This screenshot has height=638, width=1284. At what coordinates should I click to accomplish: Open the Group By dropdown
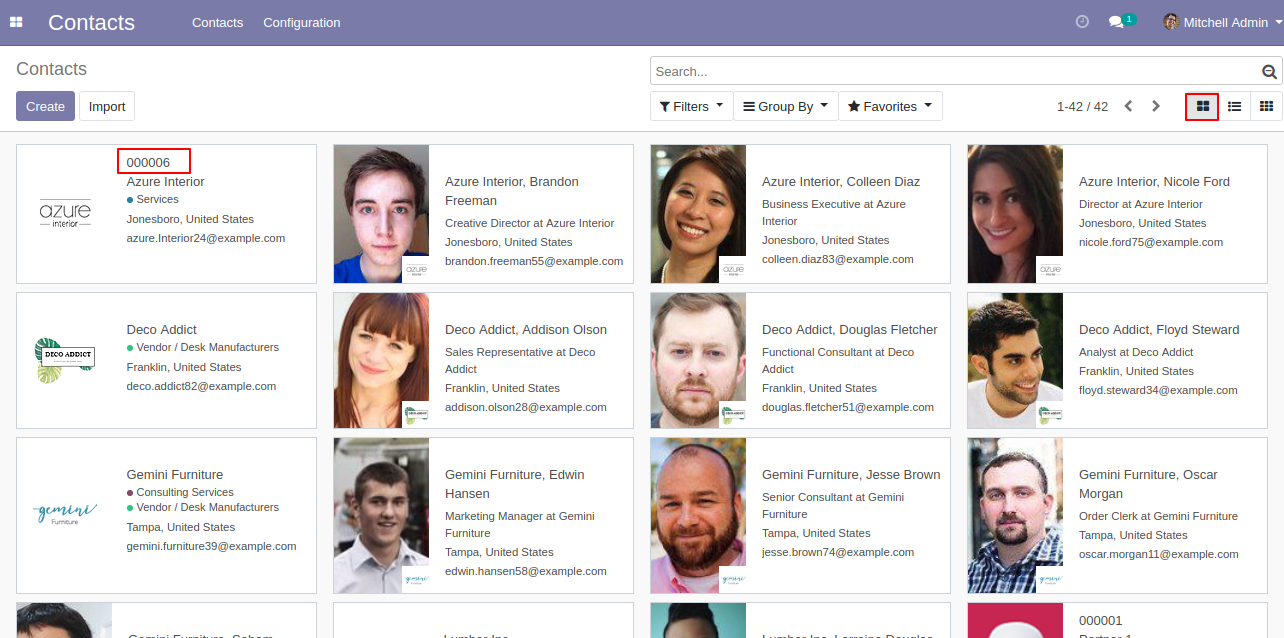(785, 106)
